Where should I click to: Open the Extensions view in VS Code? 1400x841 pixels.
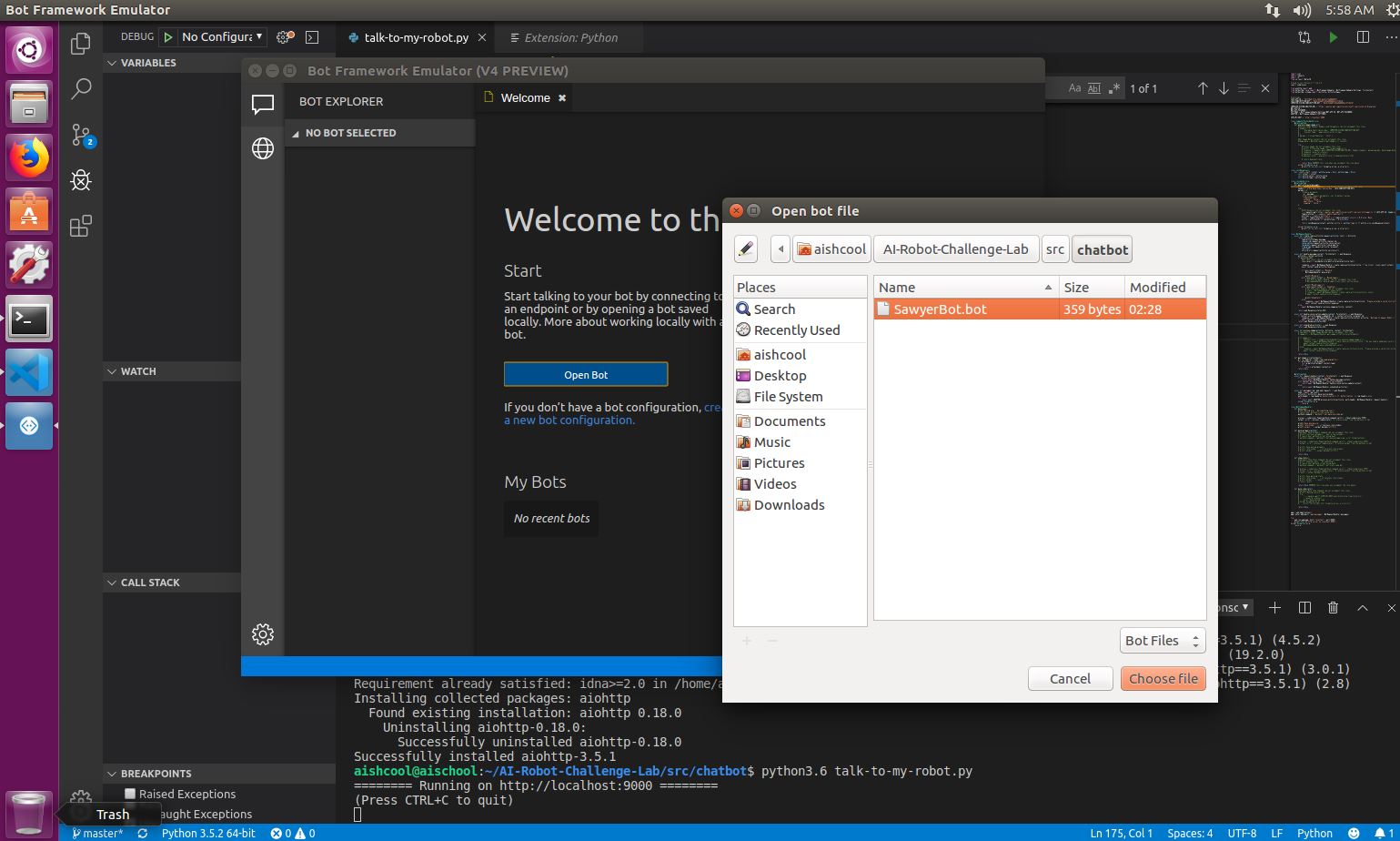tap(81, 226)
